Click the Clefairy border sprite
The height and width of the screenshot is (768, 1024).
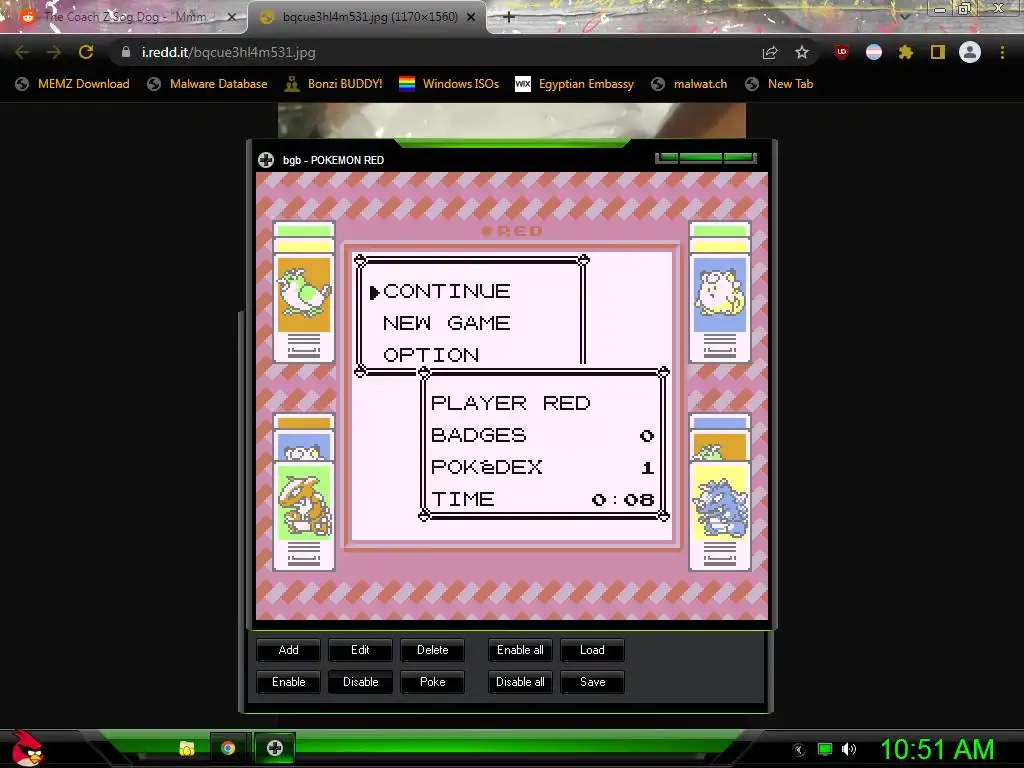[720, 294]
